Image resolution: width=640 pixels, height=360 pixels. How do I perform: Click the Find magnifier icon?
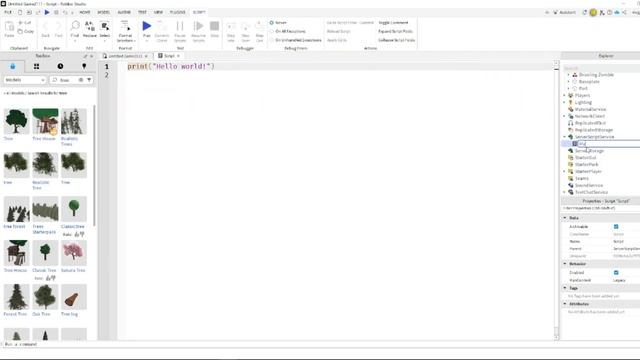pyautogui.click(x=75, y=26)
